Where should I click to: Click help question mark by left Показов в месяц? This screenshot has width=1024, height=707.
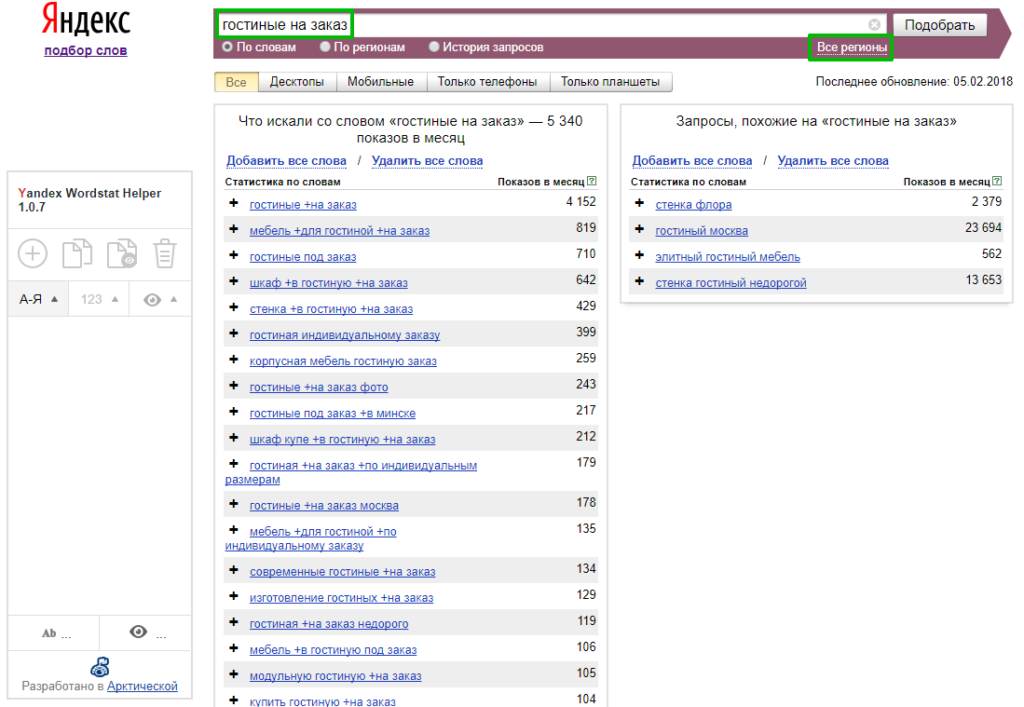point(592,181)
